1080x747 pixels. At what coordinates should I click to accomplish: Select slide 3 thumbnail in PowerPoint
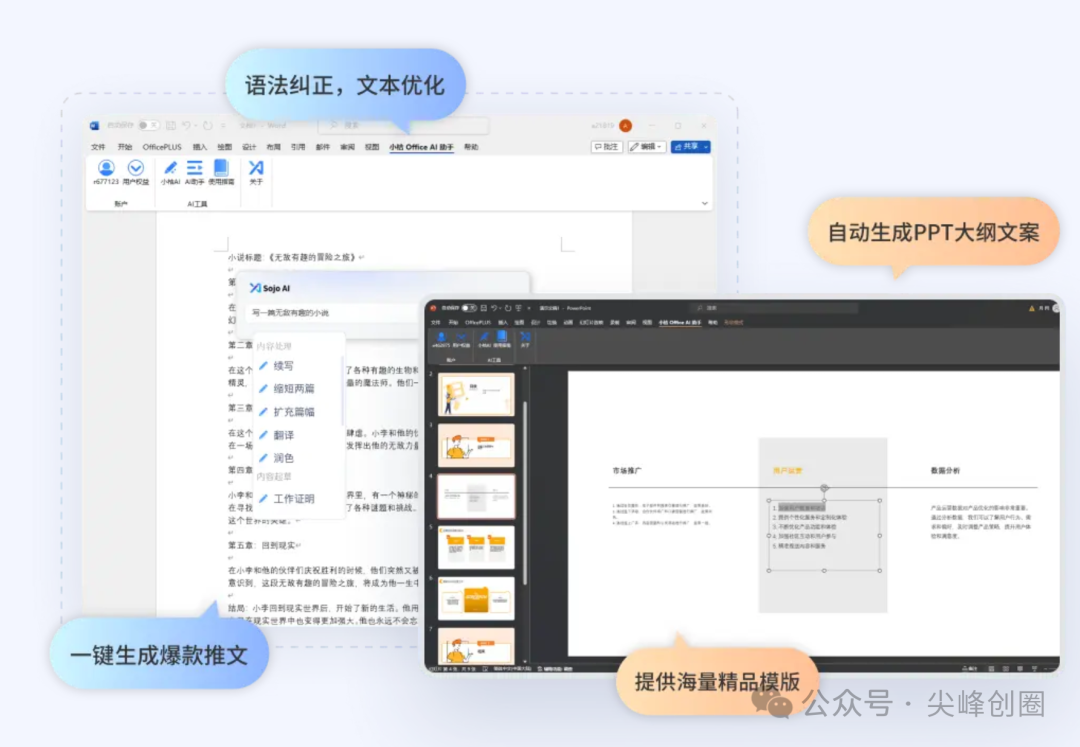click(476, 445)
